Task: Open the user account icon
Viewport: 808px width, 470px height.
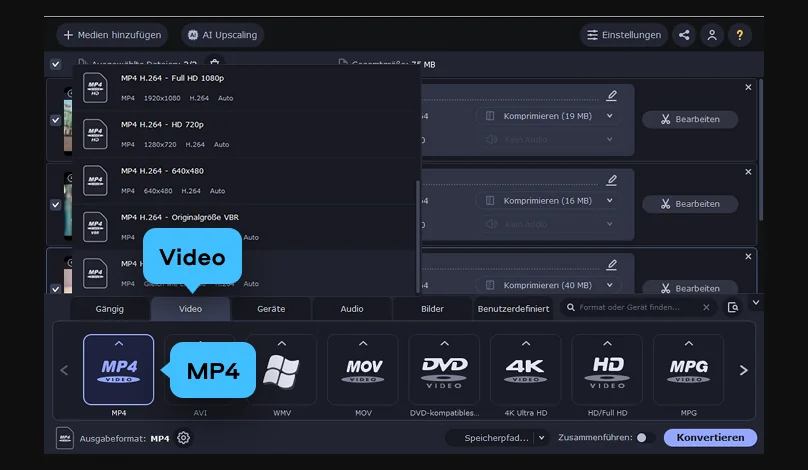Action: click(x=711, y=35)
